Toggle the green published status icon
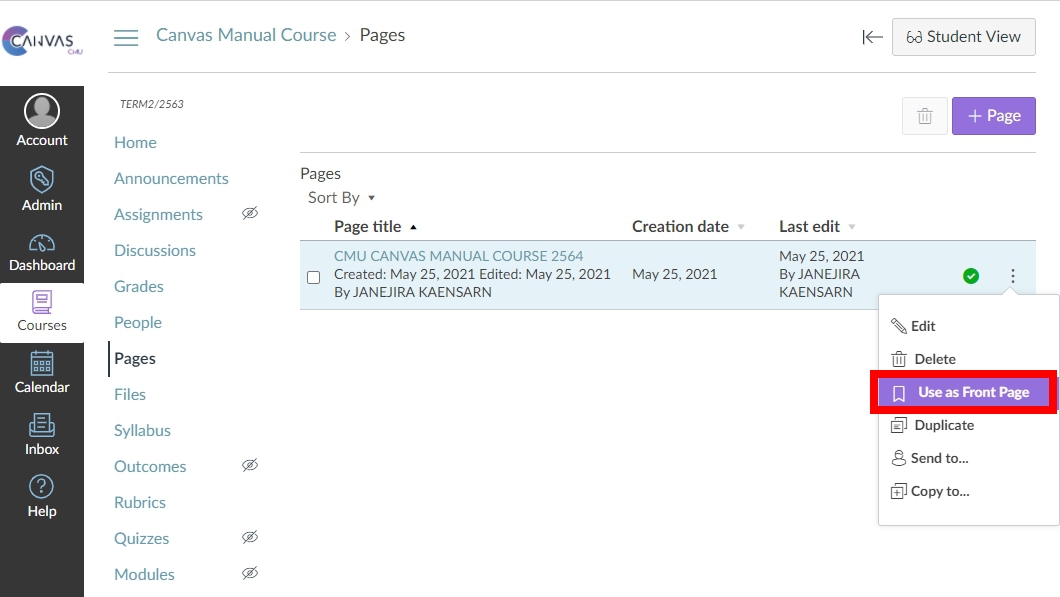 click(x=970, y=276)
